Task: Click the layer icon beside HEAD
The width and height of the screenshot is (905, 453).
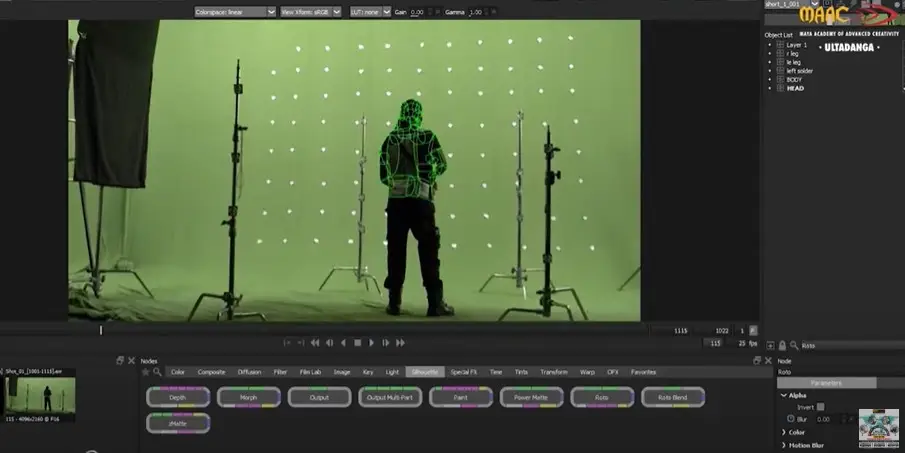Action: pyautogui.click(x=780, y=88)
